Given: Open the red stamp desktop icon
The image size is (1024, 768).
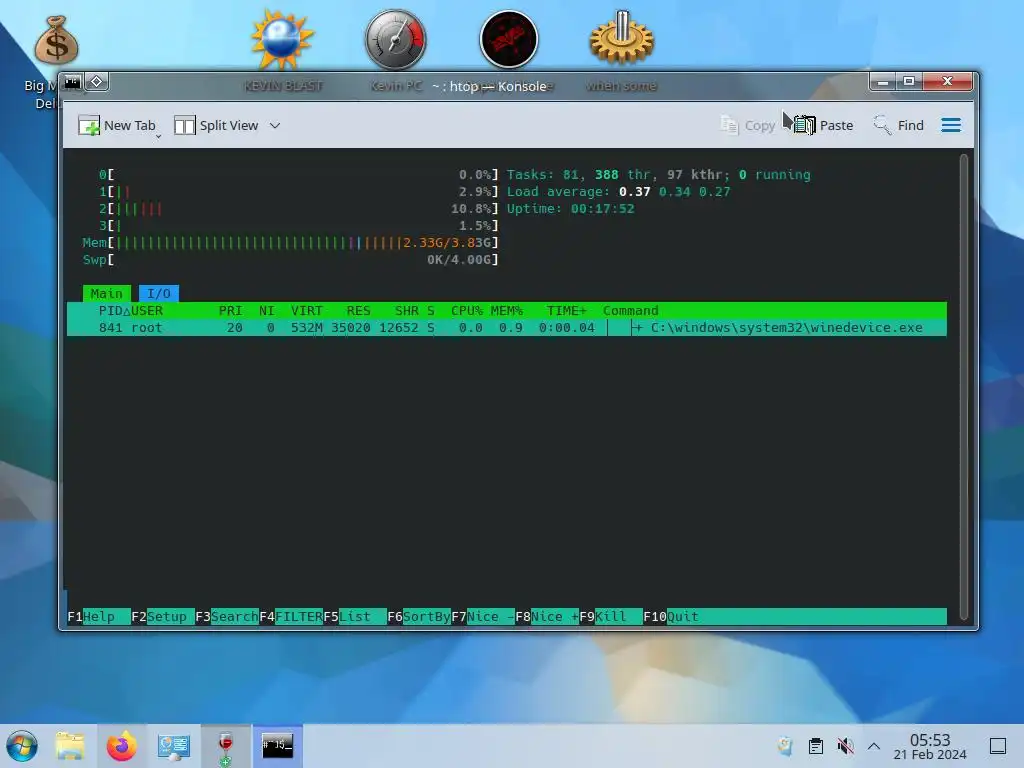Looking at the screenshot, I should [509, 39].
